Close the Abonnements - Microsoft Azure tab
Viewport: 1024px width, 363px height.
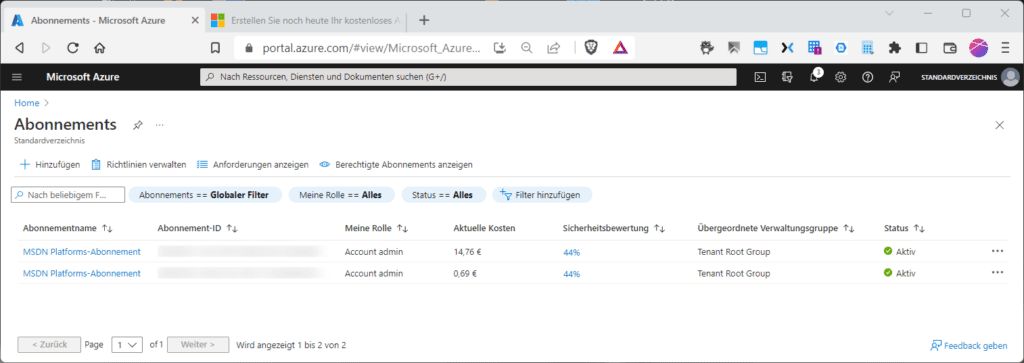(195, 20)
